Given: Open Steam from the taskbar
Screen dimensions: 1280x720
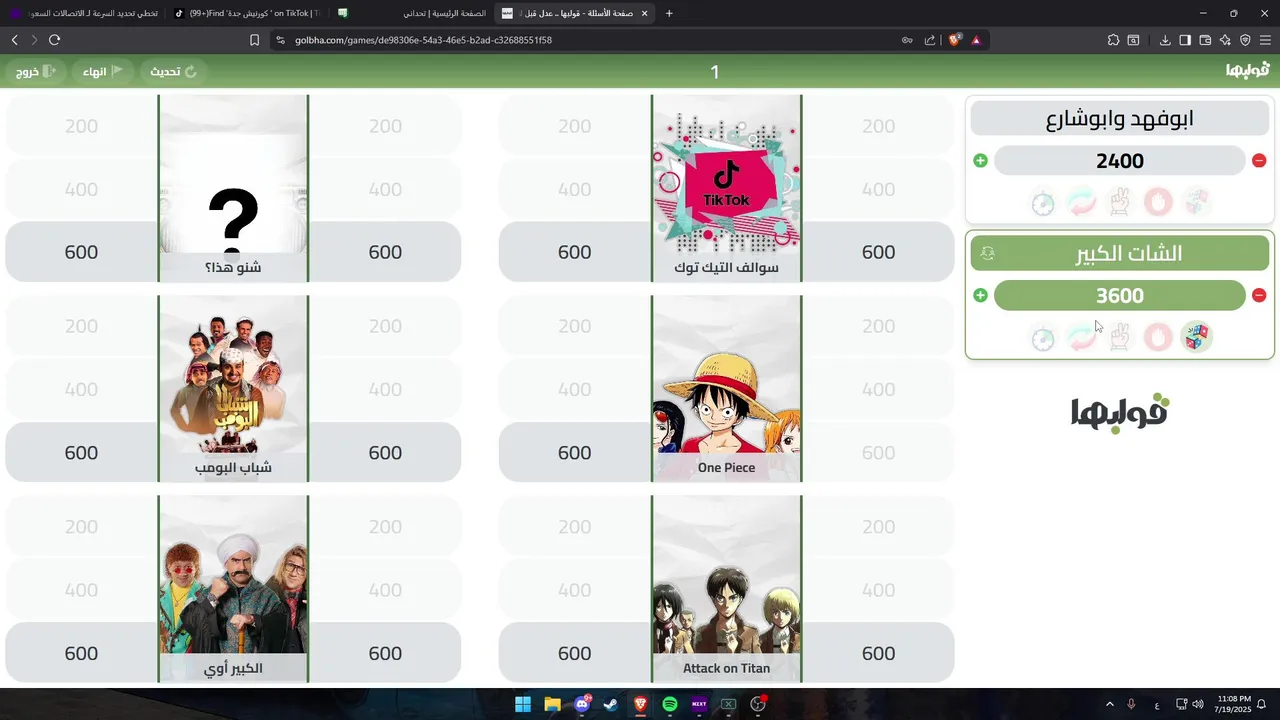Looking at the screenshot, I should point(611,704).
